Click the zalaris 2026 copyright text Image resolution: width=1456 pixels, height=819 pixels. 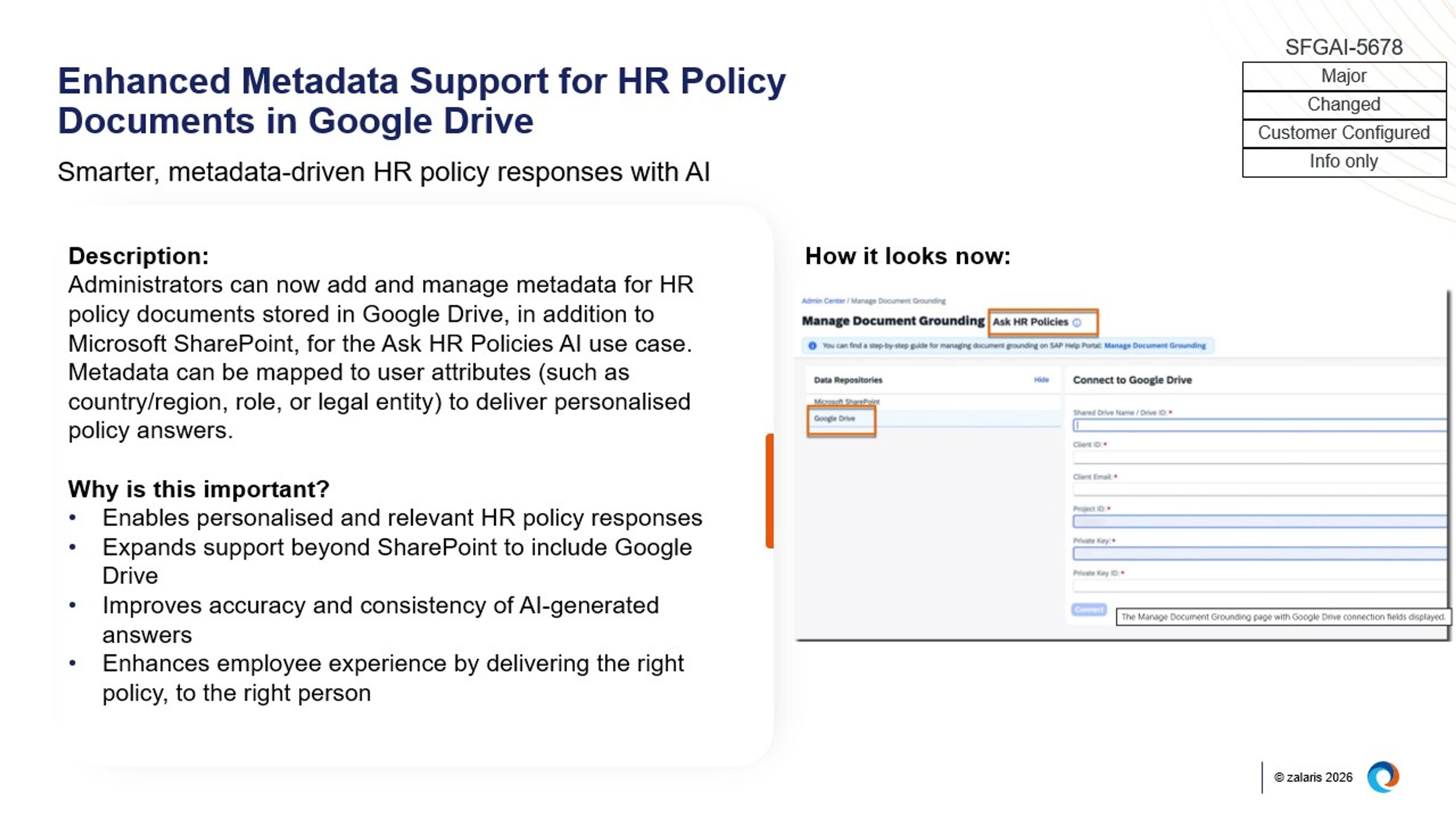point(1313,778)
